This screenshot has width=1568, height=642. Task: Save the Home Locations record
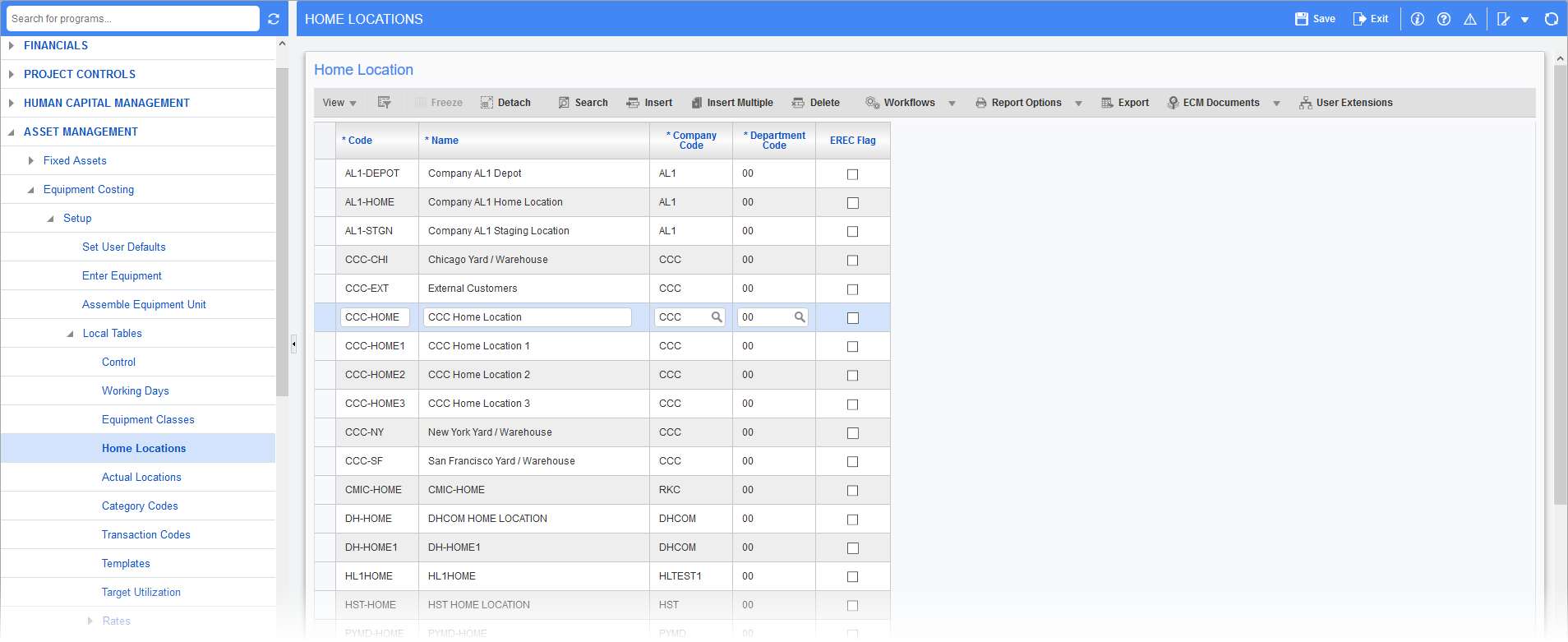tap(1315, 19)
